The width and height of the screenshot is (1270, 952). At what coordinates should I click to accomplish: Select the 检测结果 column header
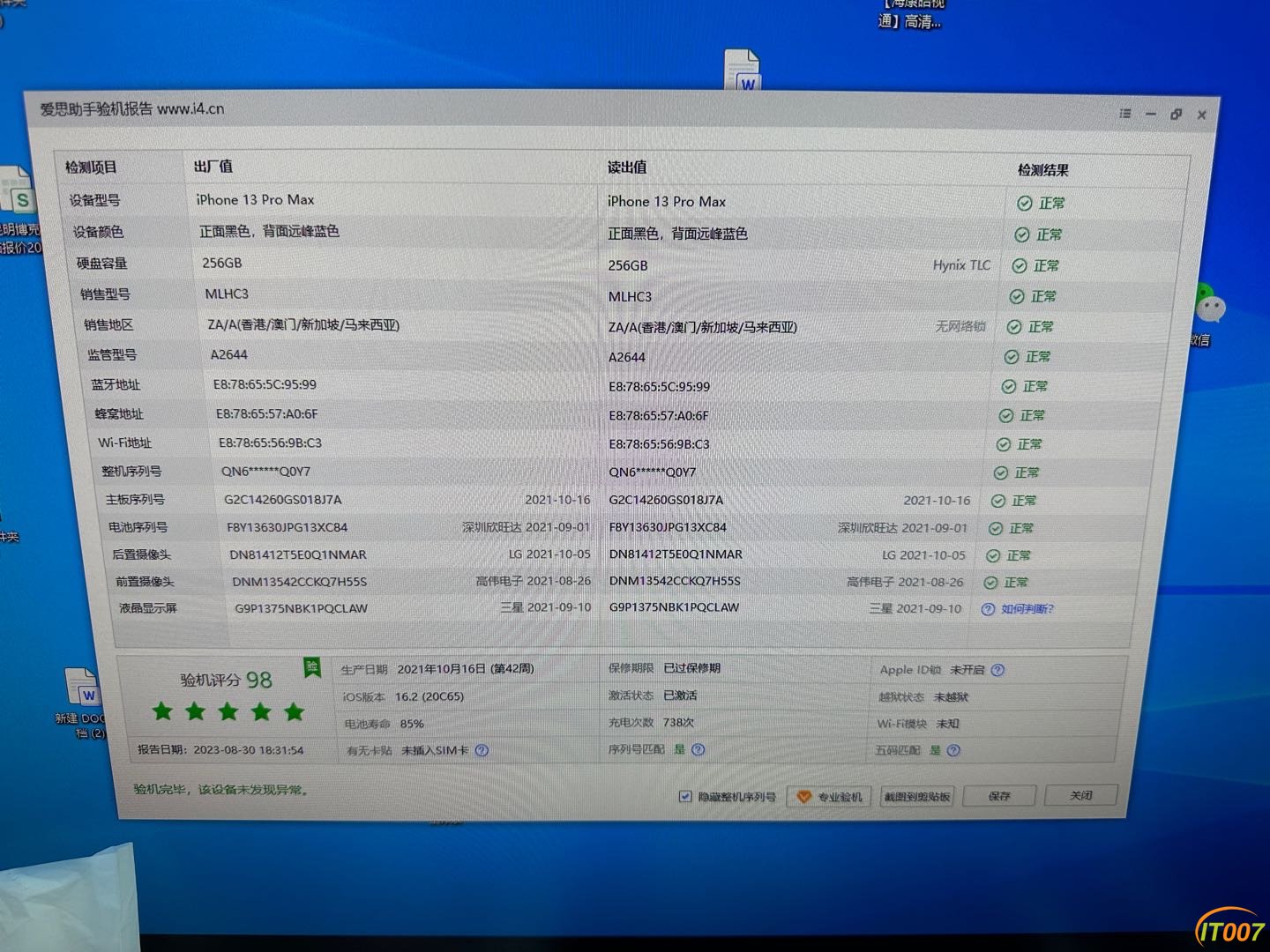tap(1043, 170)
